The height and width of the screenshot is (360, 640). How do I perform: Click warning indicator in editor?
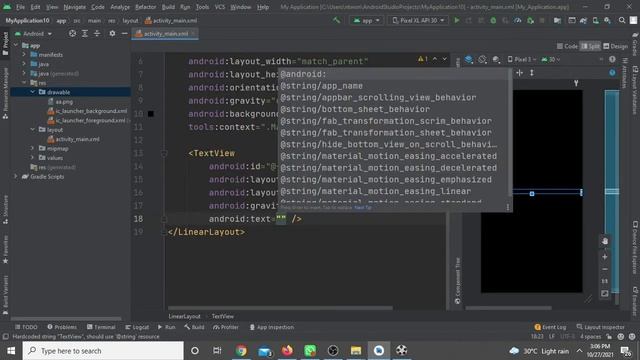423,60
